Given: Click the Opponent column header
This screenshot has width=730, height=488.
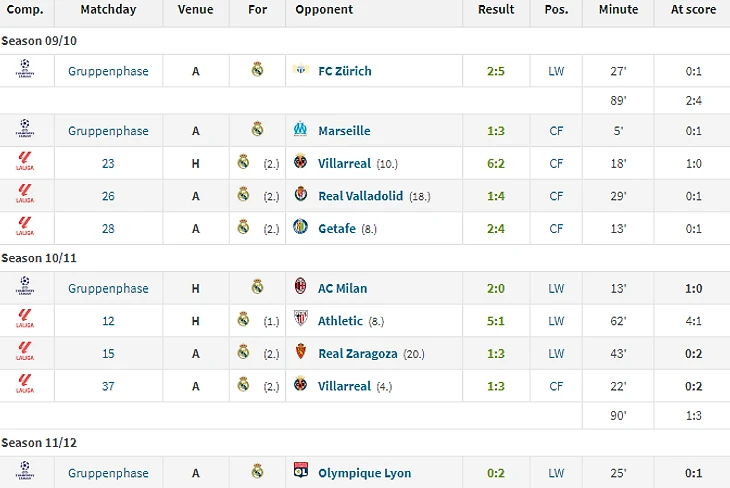Looking at the screenshot, I should pos(324,9).
